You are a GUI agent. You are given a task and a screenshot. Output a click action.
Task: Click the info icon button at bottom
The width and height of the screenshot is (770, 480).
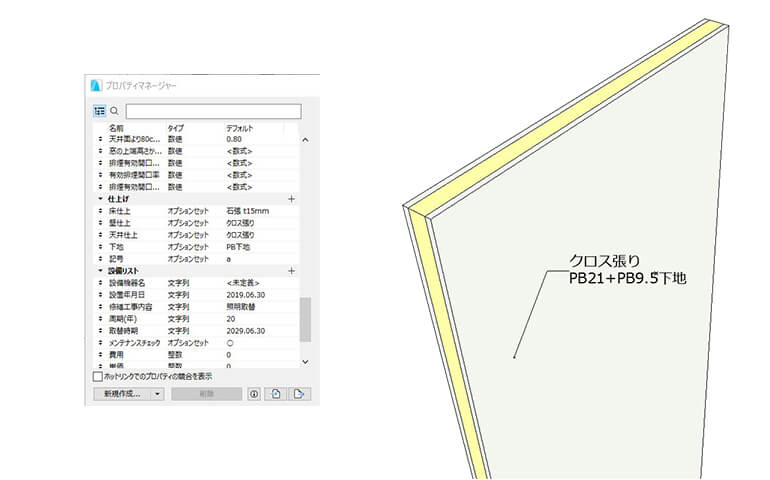[254, 394]
